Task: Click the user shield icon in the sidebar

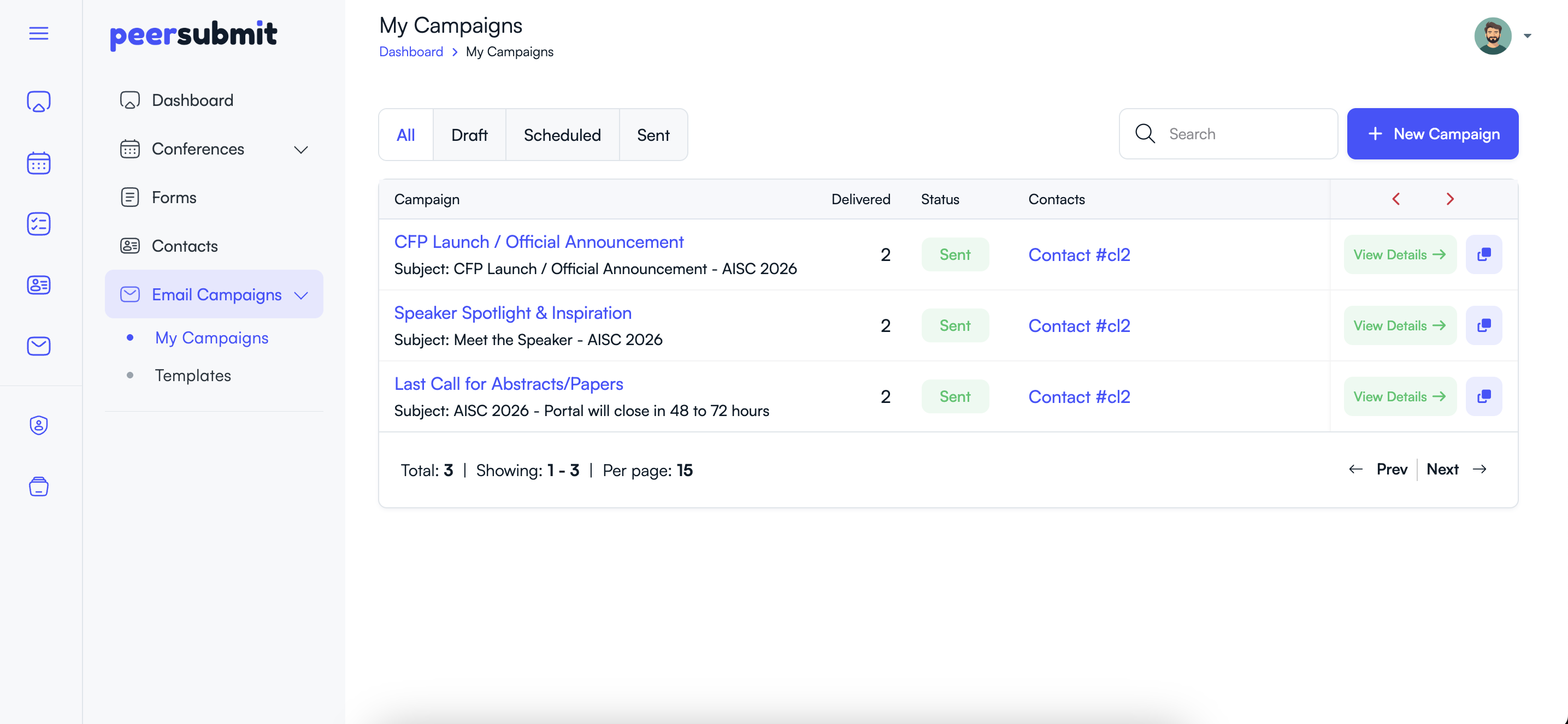Action: point(39,425)
